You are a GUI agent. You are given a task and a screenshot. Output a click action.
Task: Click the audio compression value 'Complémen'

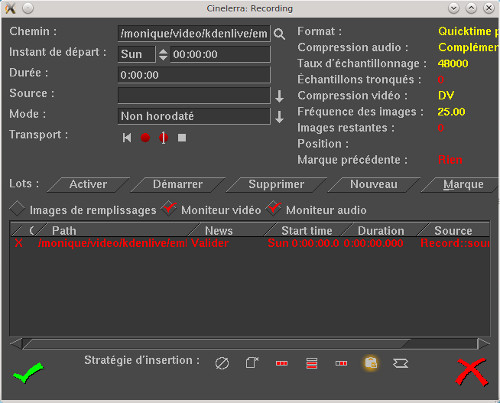[468, 47]
